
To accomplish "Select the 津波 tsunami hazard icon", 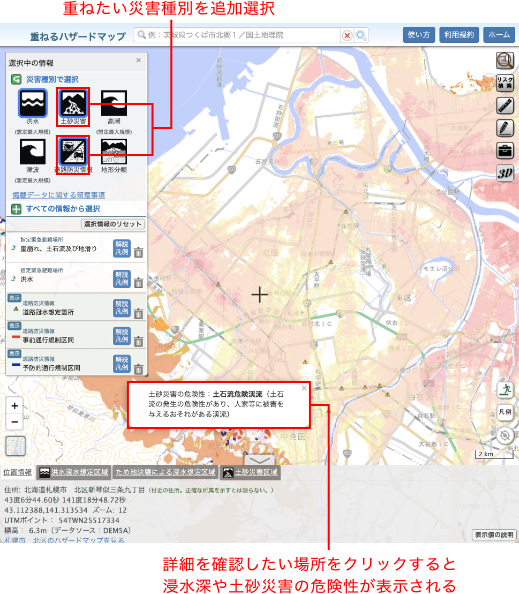I will 33,152.
